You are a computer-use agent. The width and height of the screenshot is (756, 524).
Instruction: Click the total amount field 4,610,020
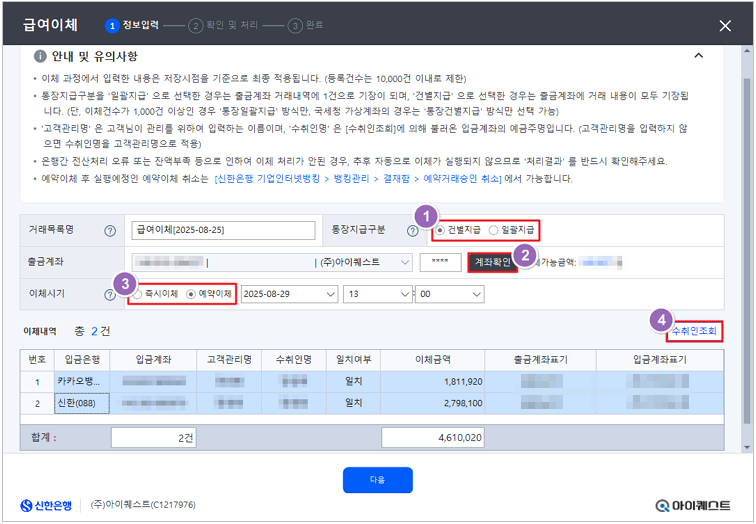(432, 438)
